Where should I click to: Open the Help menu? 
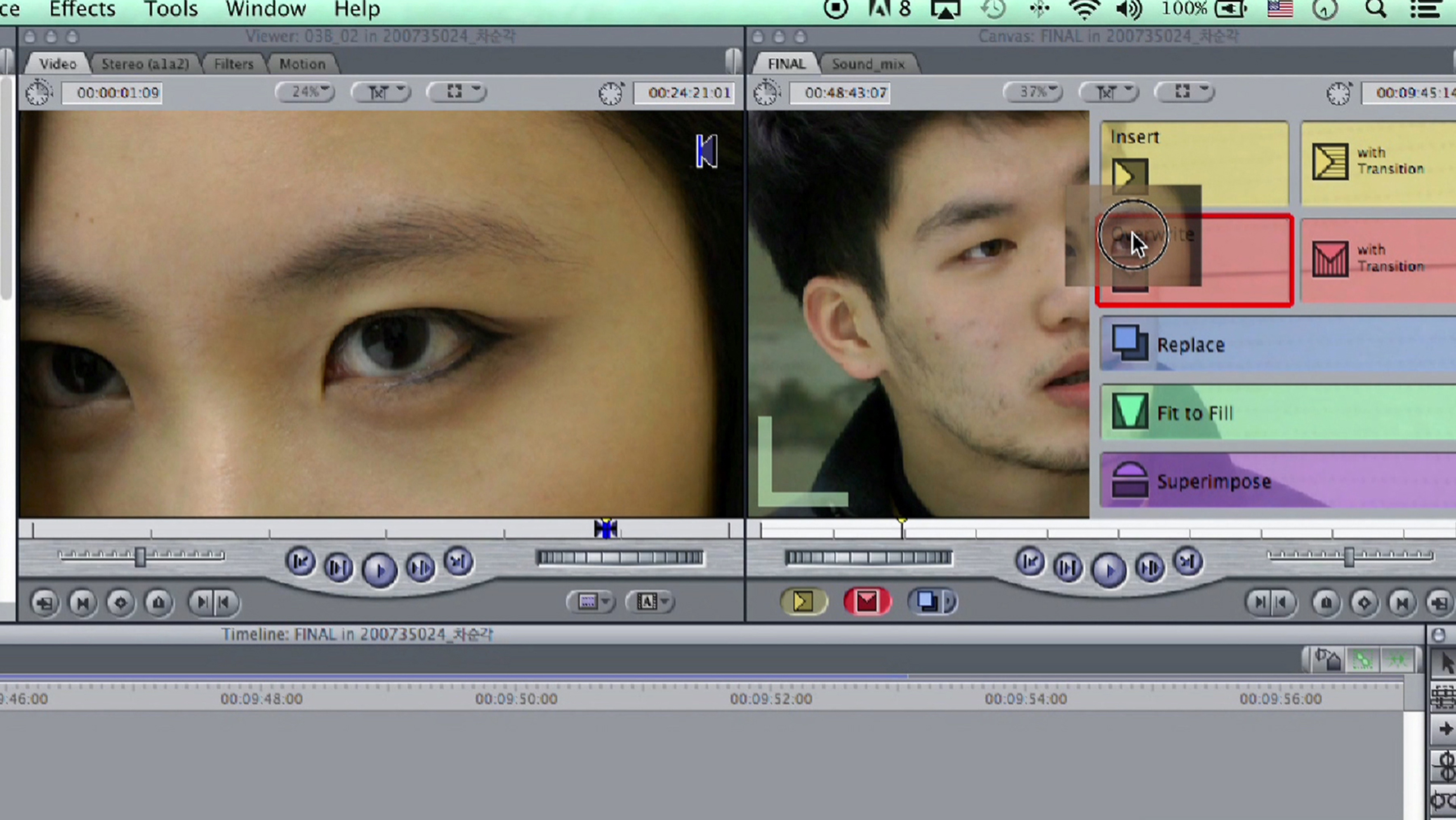[x=357, y=9]
